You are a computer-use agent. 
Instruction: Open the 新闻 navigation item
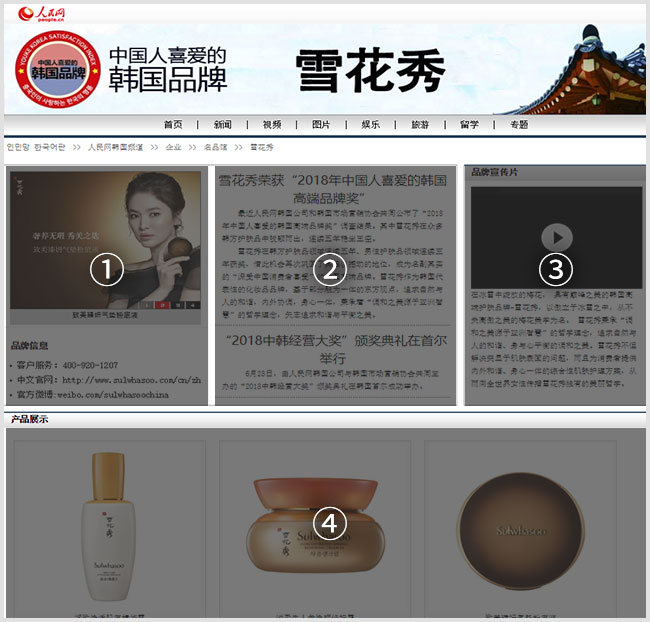(x=223, y=124)
